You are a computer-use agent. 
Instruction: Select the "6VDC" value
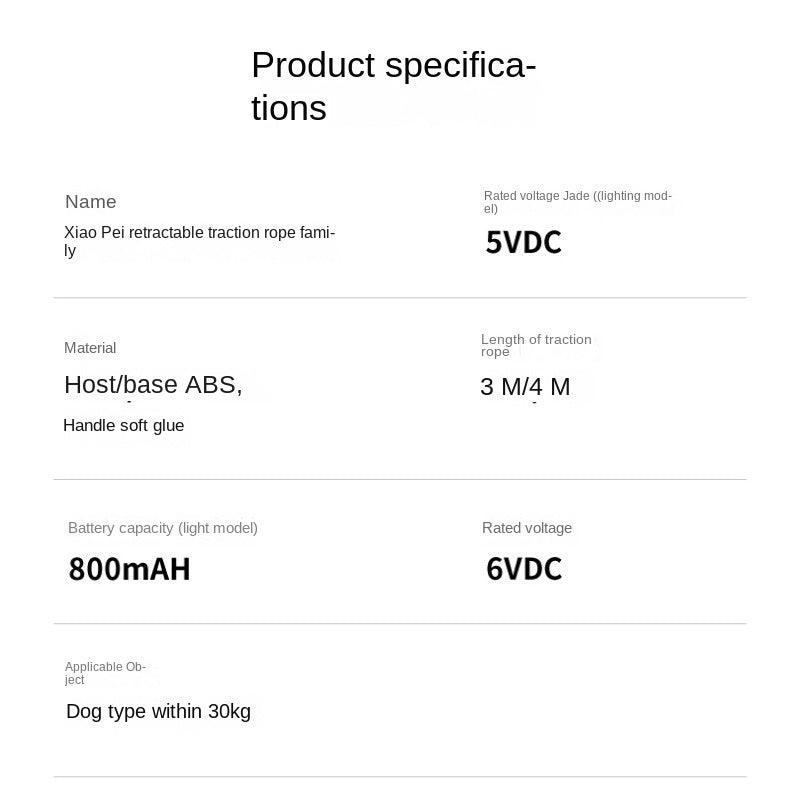click(524, 570)
